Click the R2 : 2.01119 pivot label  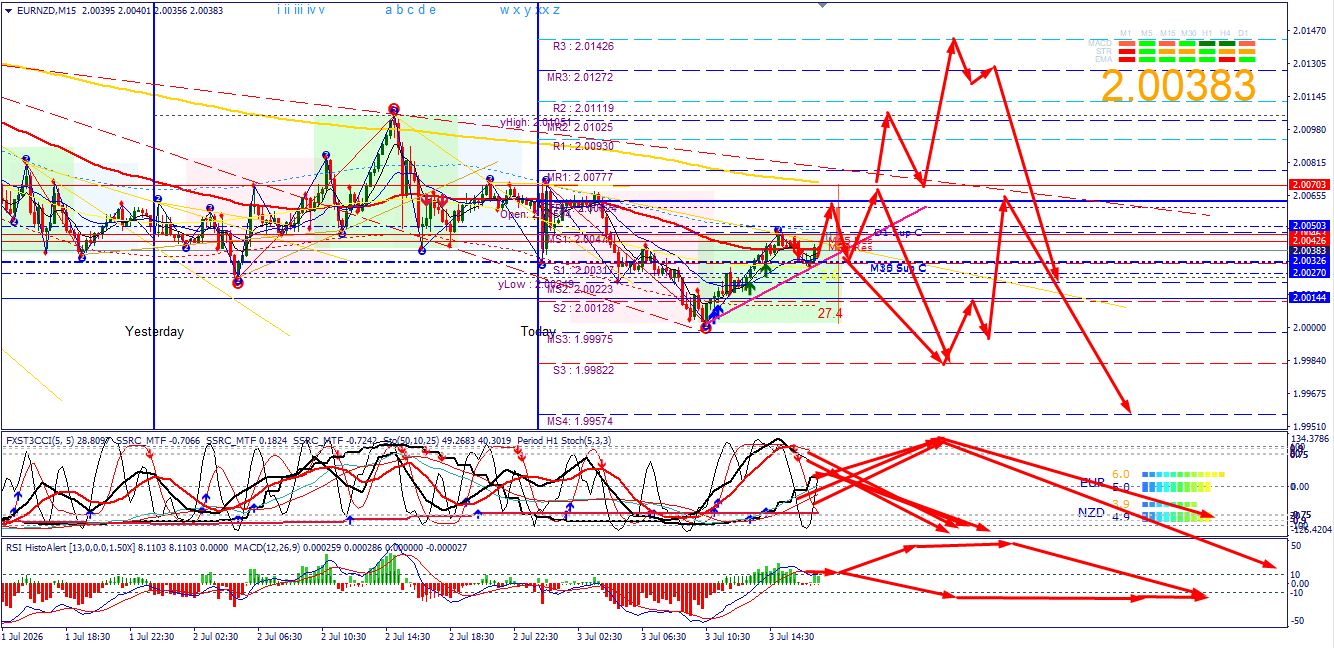pyautogui.click(x=583, y=108)
